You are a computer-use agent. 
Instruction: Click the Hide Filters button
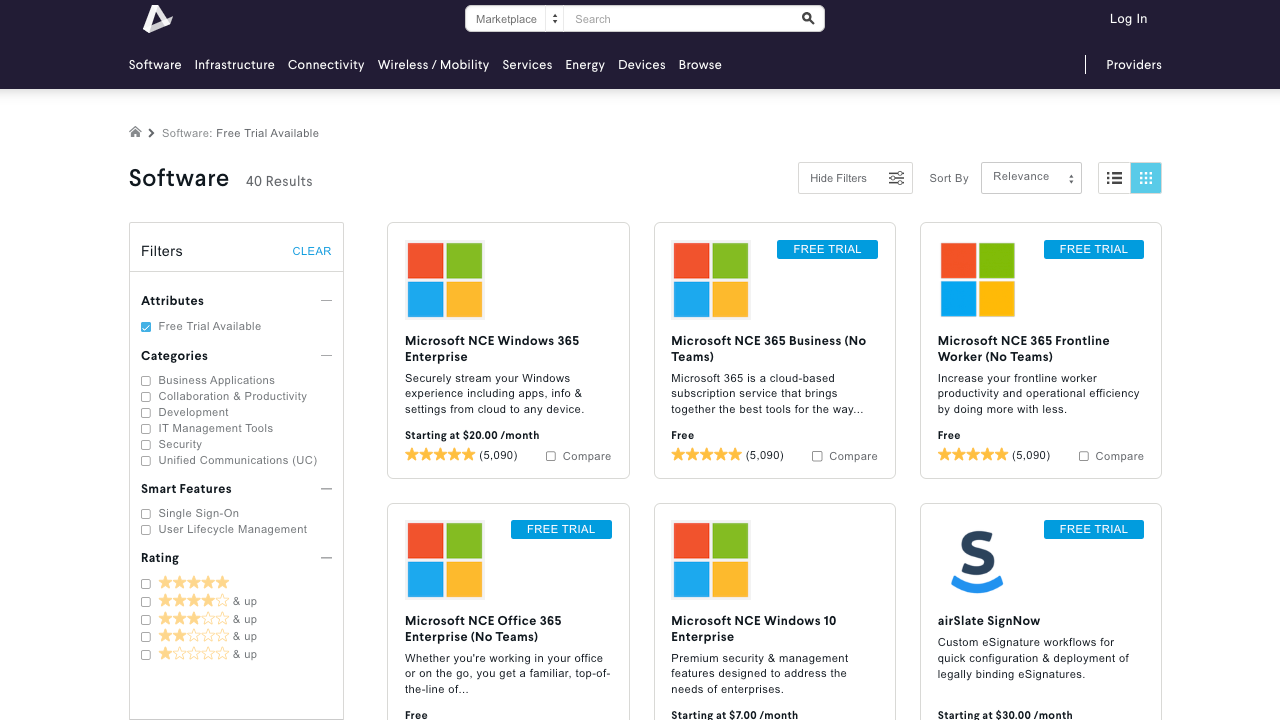coord(855,178)
